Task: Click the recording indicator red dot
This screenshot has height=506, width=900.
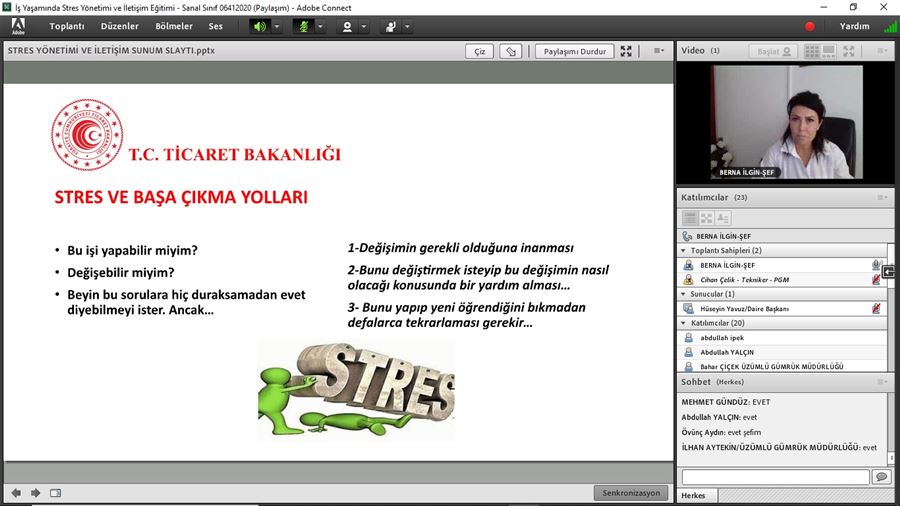Action: click(x=810, y=27)
